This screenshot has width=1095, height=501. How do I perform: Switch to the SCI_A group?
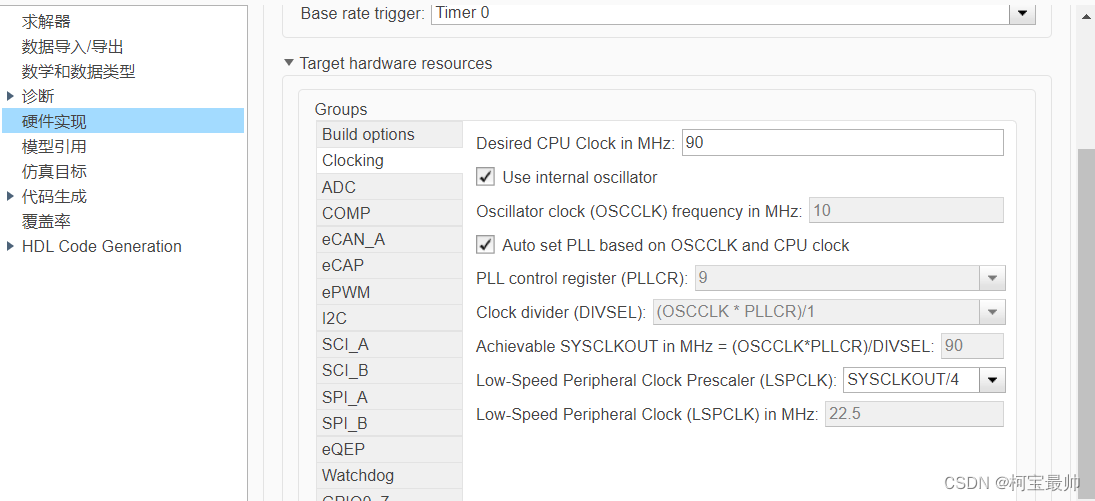345,344
